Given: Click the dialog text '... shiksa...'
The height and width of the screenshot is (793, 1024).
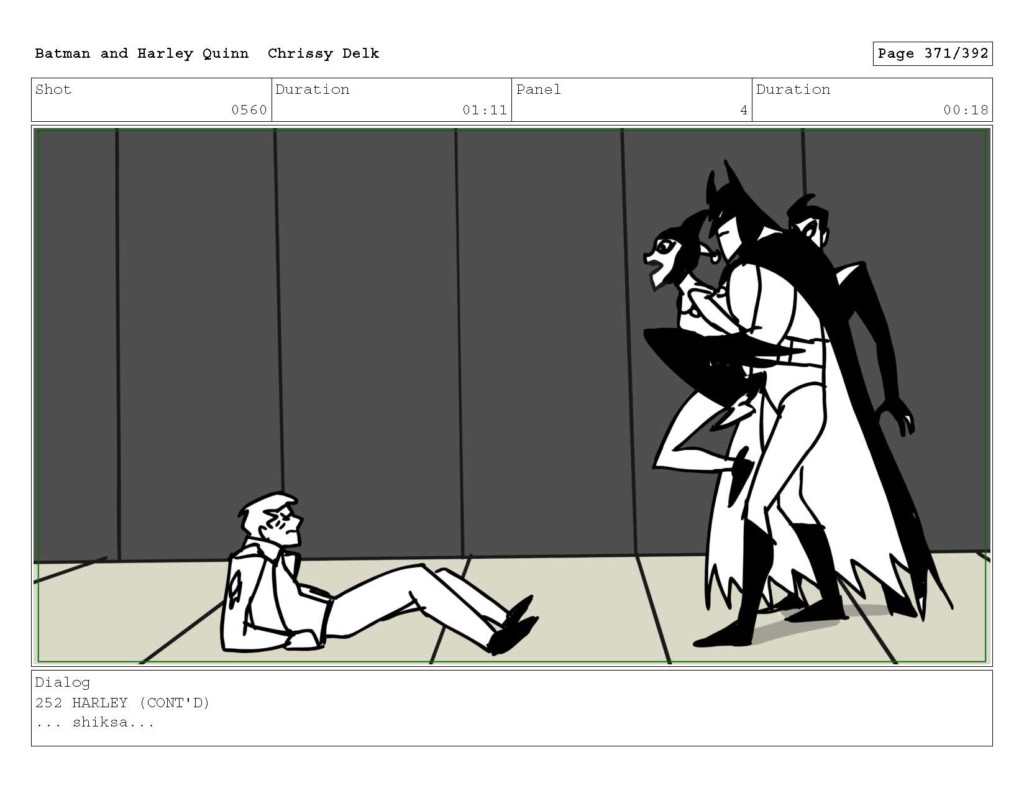Looking at the screenshot, I should pyautogui.click(x=95, y=722).
